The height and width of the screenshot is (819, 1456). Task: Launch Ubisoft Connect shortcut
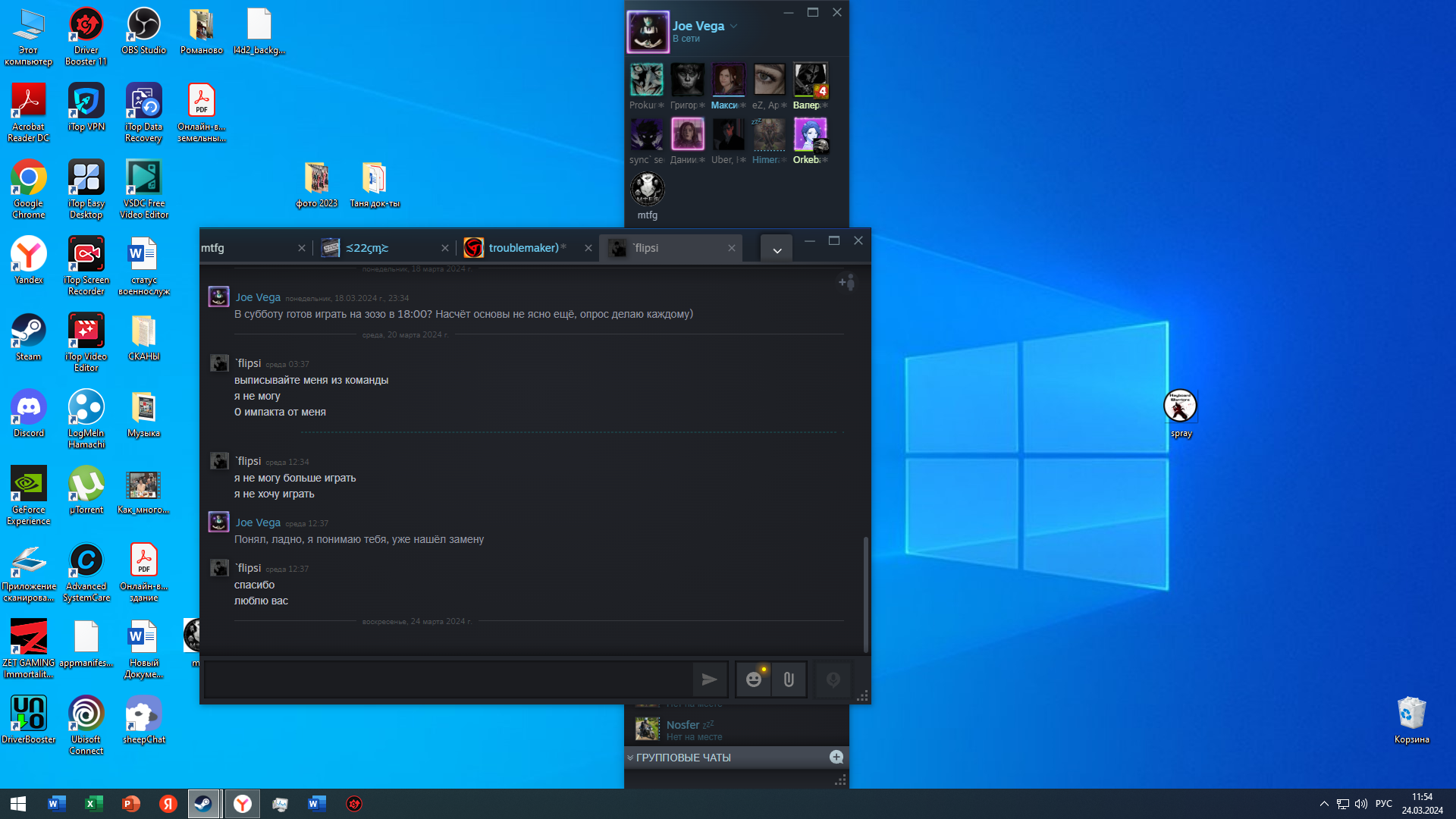(86, 726)
